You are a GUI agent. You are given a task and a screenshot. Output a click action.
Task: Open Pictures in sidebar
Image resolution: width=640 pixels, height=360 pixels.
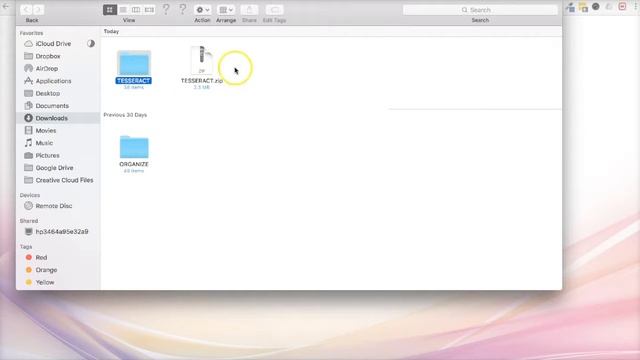coord(47,156)
